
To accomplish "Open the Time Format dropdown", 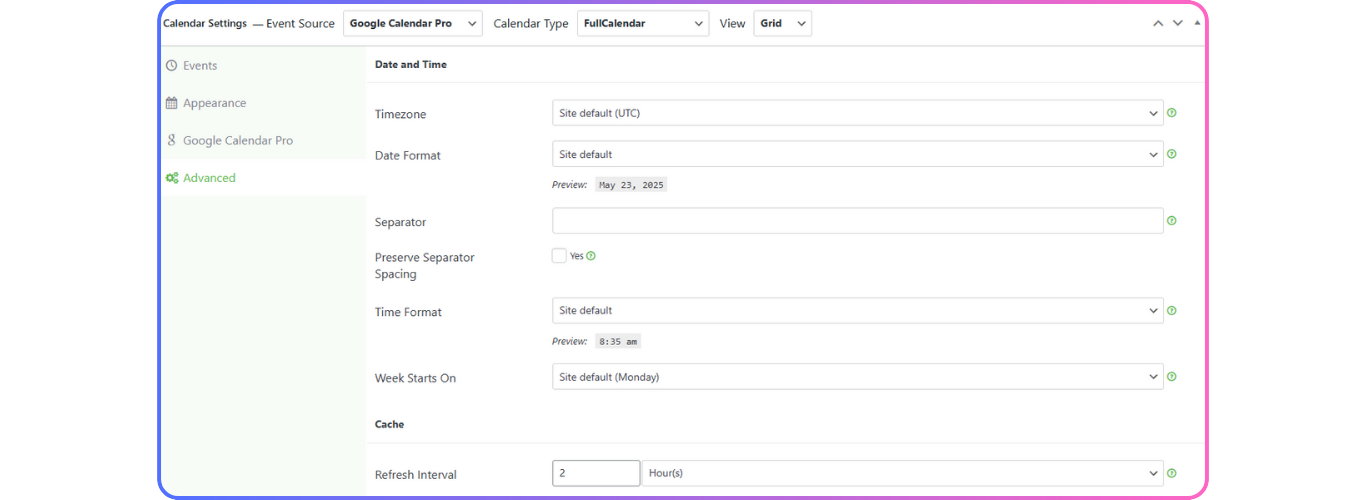I will point(857,310).
